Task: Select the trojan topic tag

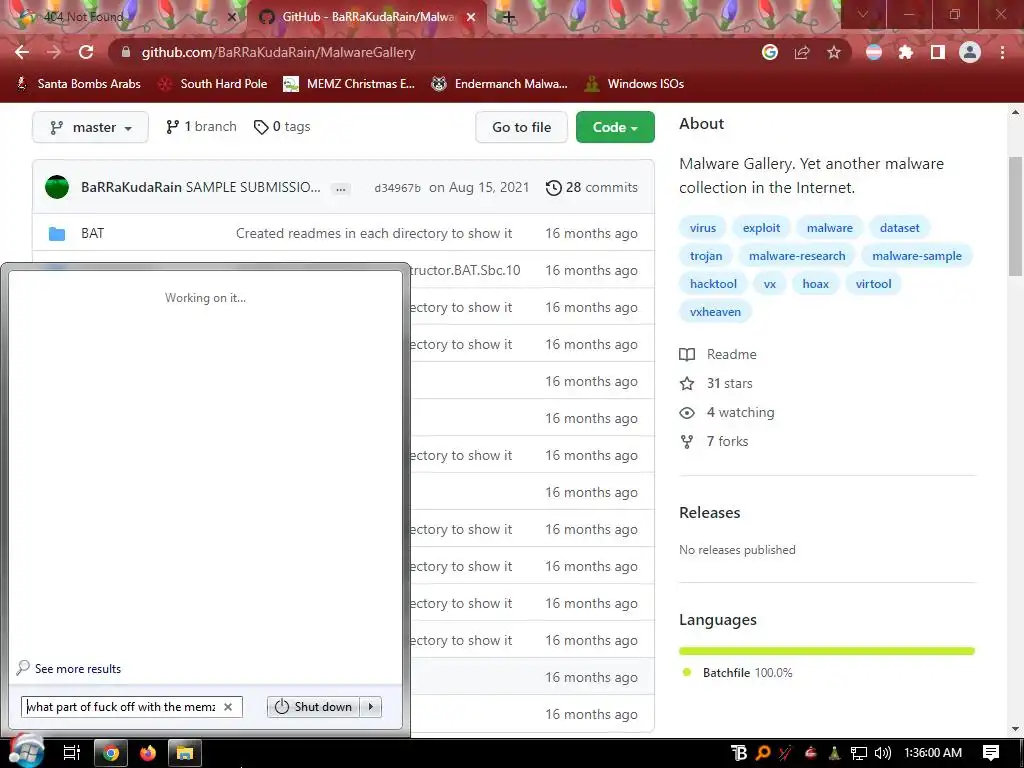Action: tap(706, 256)
